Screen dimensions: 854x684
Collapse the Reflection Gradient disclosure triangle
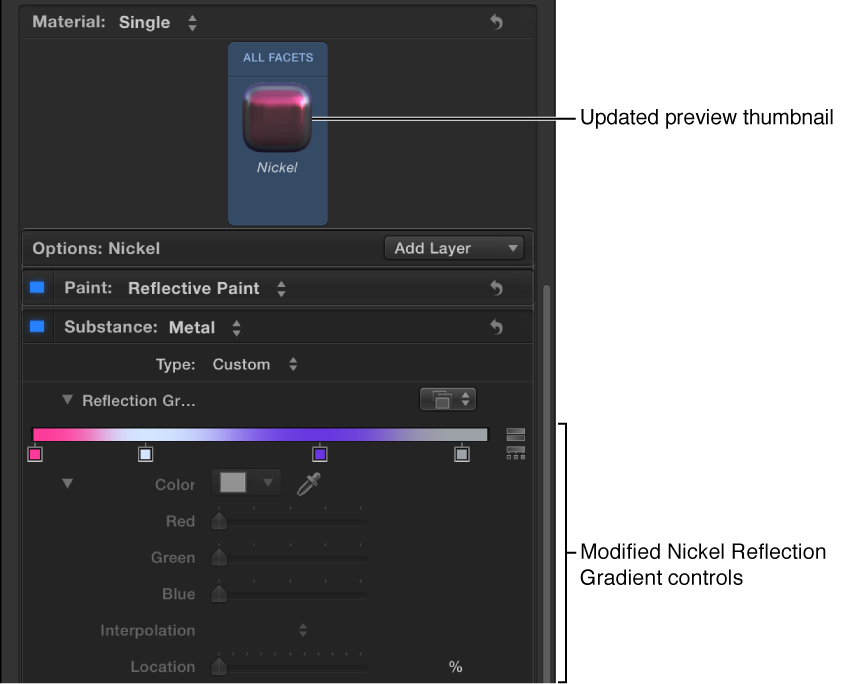click(x=67, y=399)
